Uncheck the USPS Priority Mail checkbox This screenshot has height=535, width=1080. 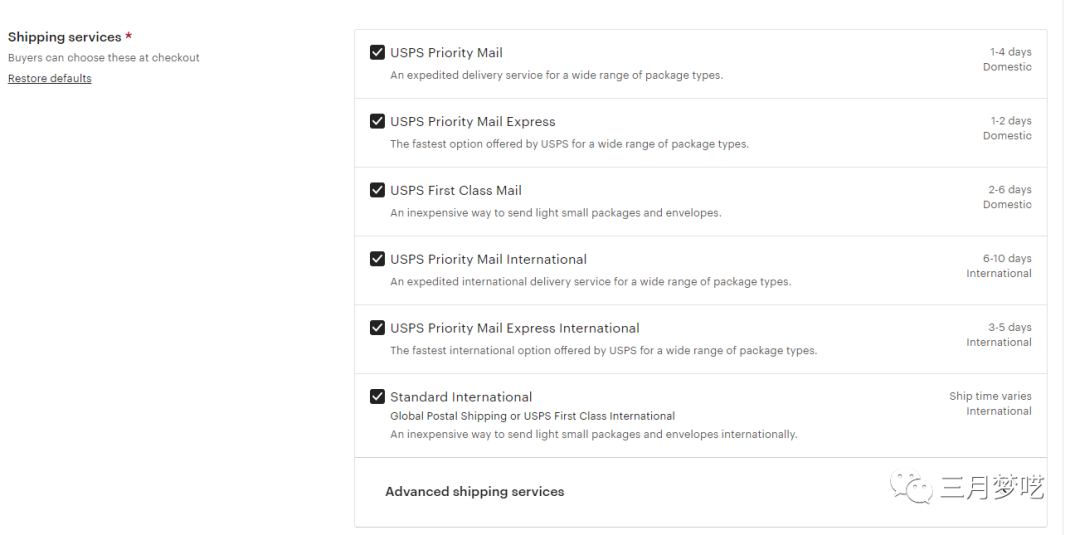[377, 53]
